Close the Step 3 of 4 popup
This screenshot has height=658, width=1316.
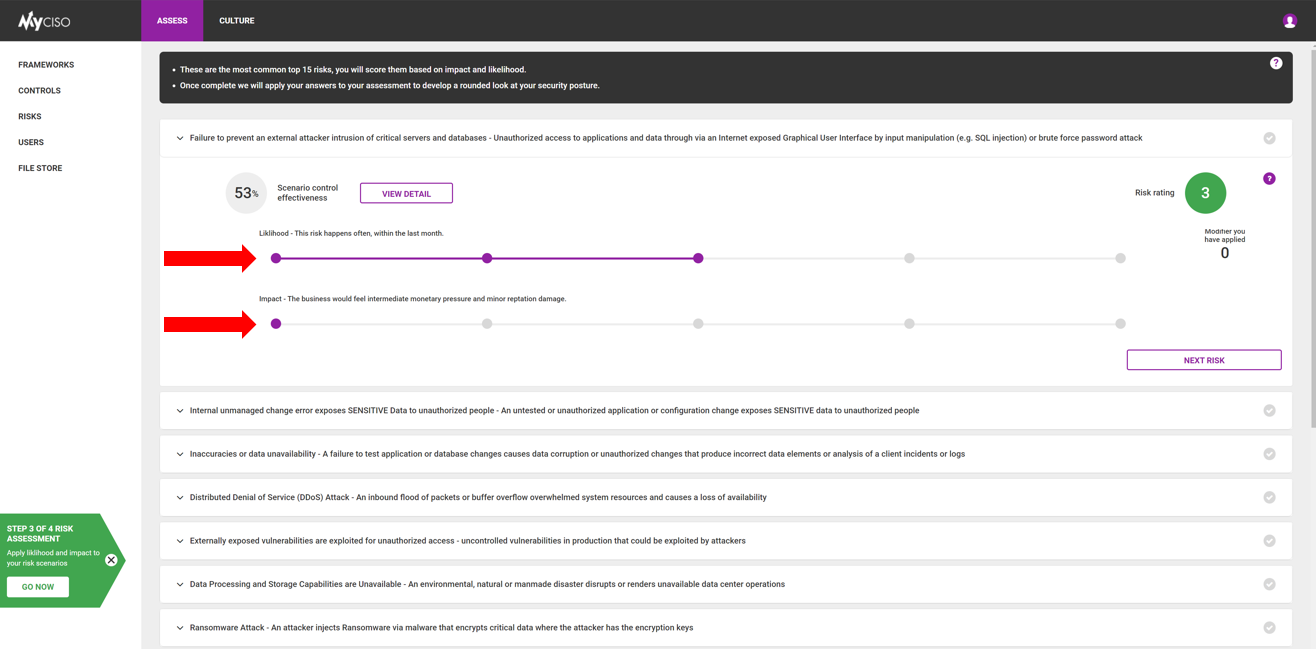click(x=111, y=560)
